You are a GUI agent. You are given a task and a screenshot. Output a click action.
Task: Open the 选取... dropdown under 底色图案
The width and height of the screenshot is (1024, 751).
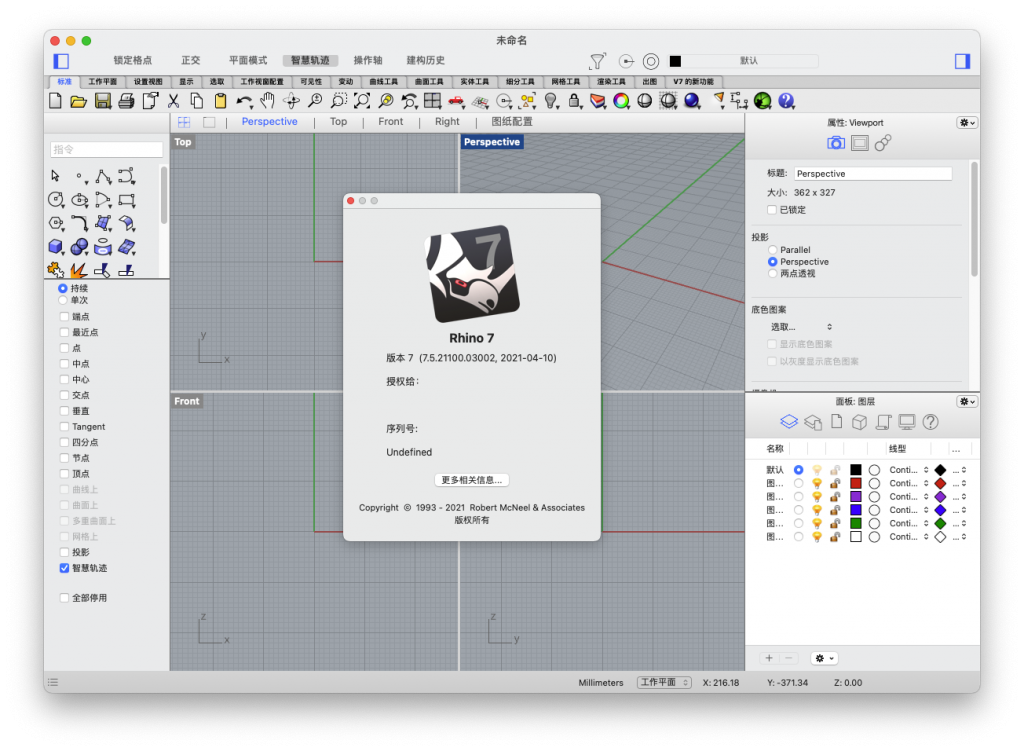(801, 327)
